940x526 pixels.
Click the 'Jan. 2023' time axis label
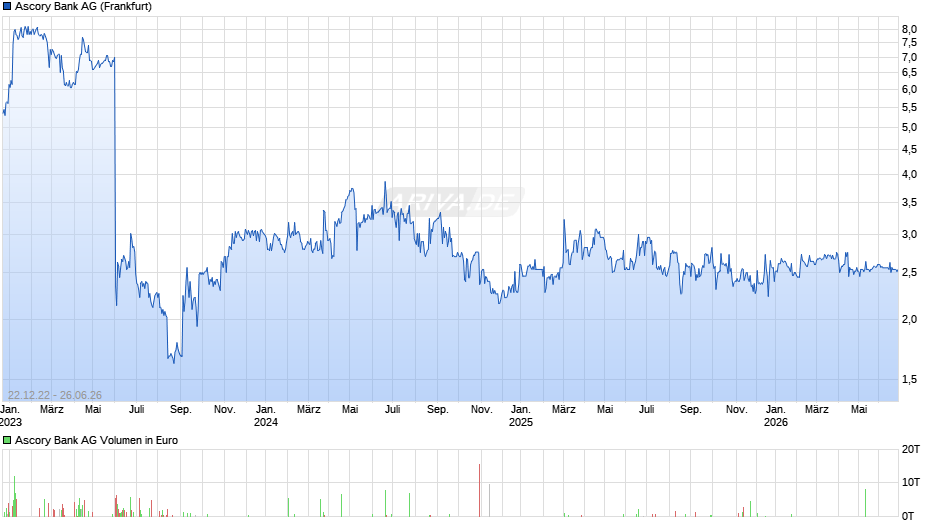coord(11,416)
